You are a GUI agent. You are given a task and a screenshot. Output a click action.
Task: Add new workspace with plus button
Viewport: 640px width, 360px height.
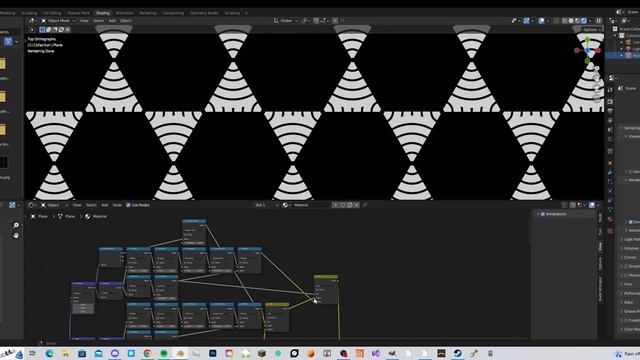coord(246,13)
